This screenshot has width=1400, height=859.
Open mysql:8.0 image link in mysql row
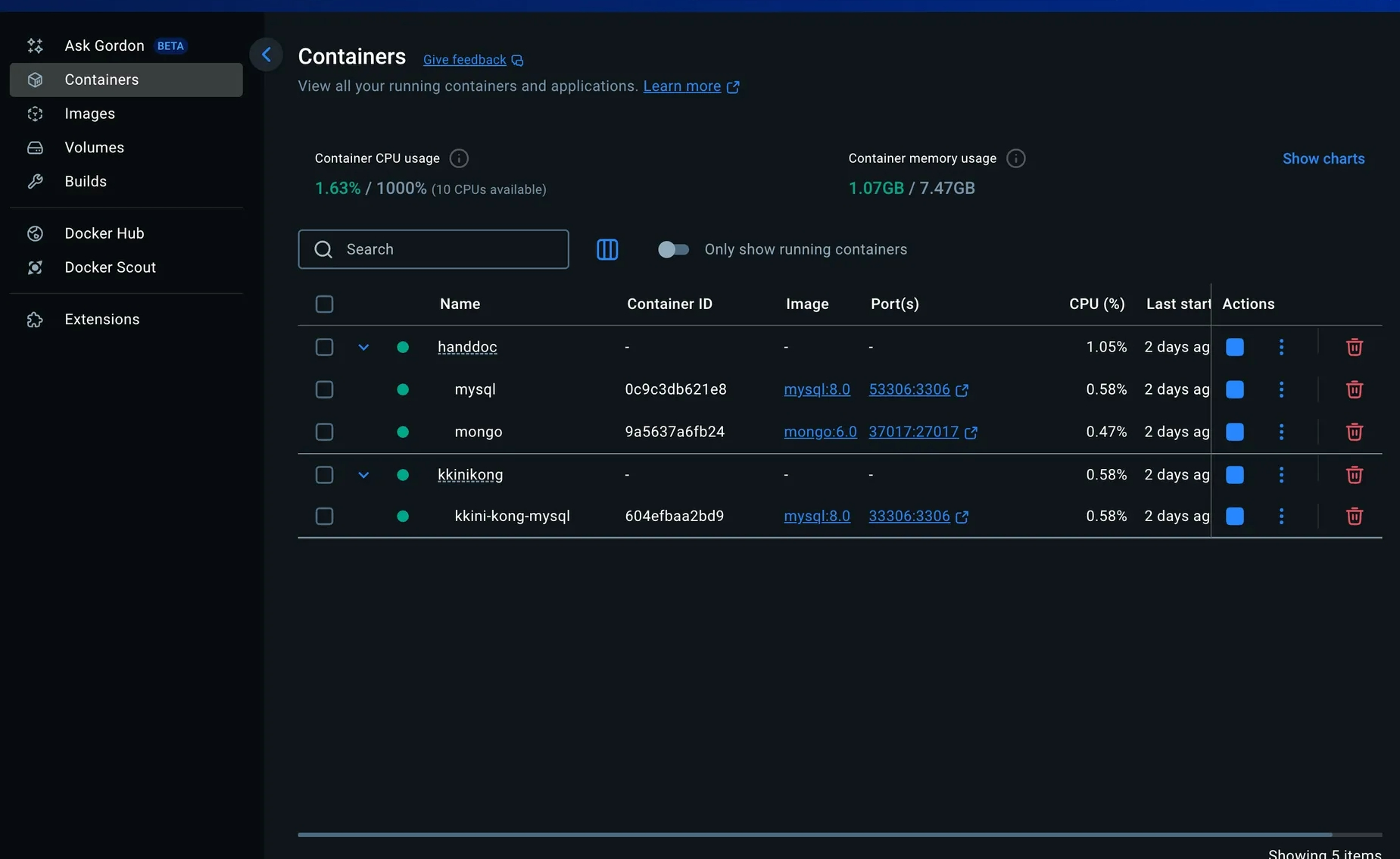[817, 389]
